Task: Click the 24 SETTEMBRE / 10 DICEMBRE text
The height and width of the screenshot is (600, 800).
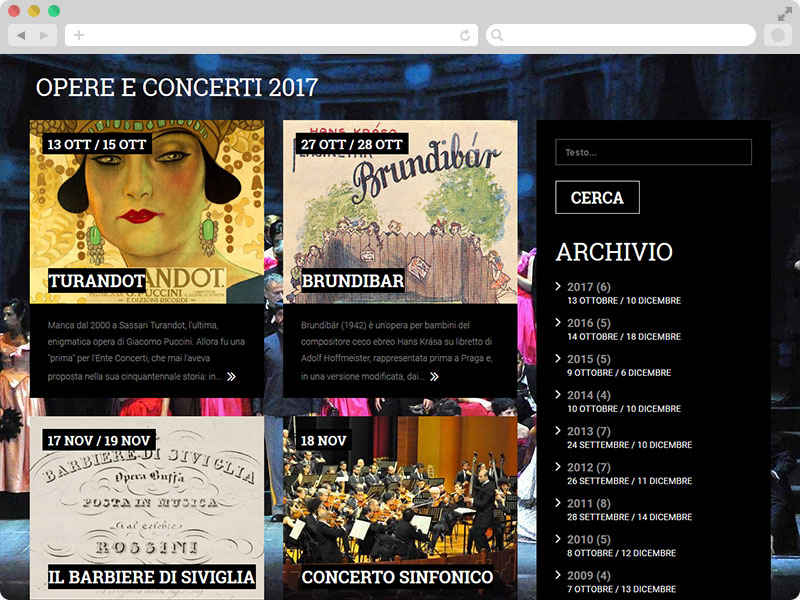Action: tap(630, 445)
